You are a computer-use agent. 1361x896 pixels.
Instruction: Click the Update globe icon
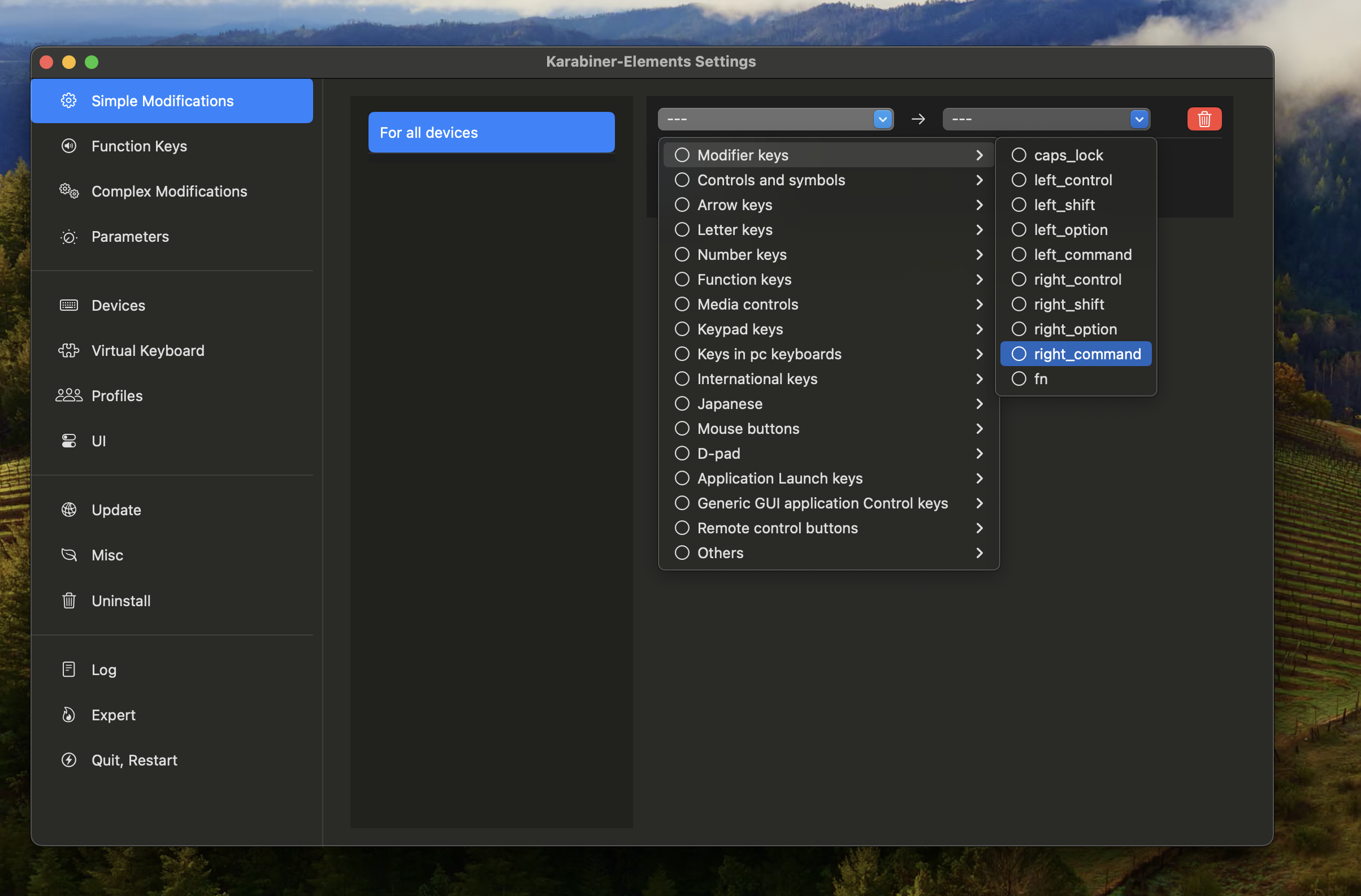pos(68,510)
